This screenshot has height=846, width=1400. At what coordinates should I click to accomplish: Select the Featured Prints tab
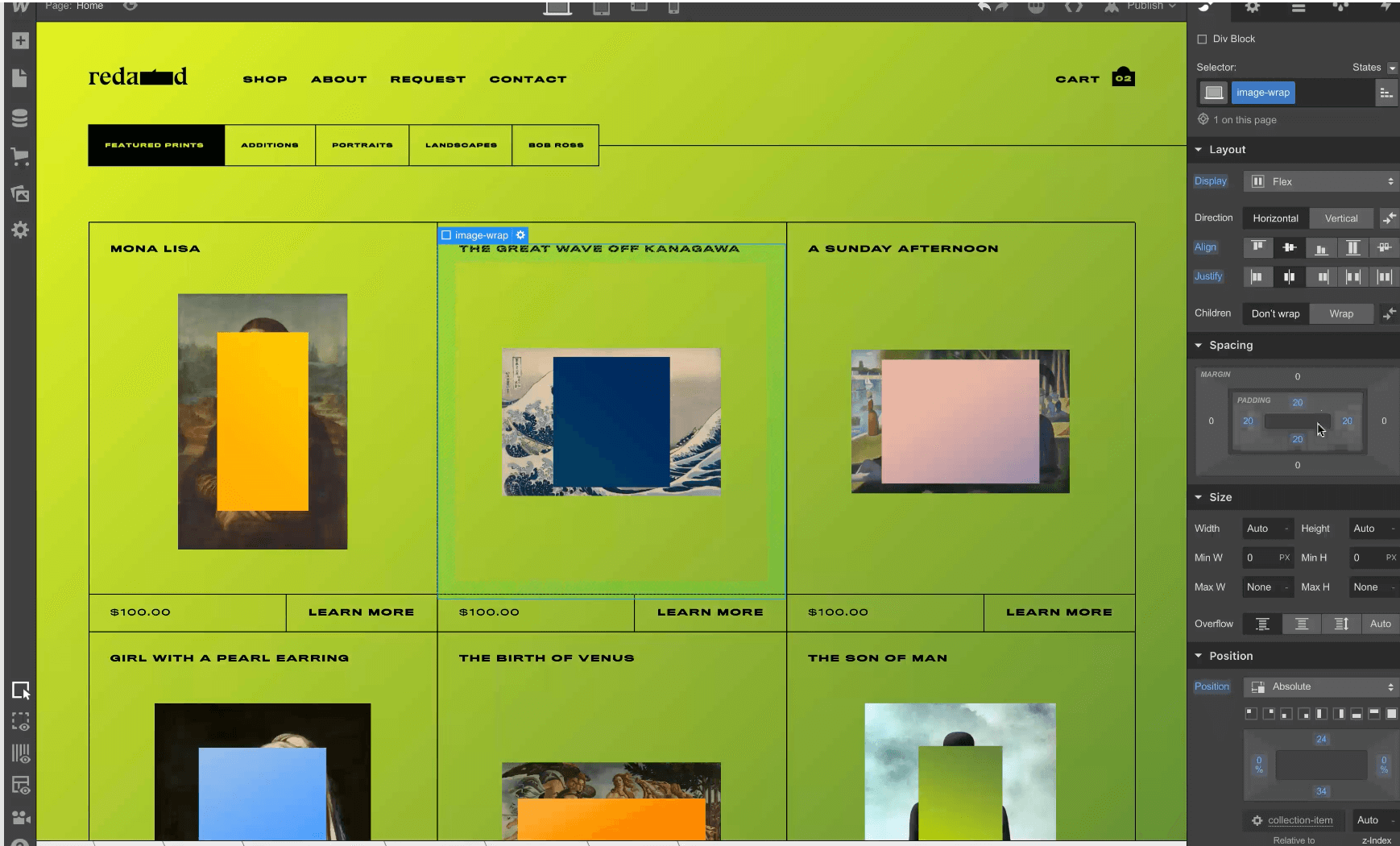(155, 145)
